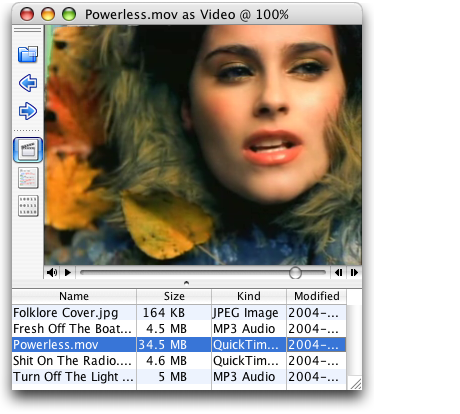
Task: Close the Powerless.mov window
Action: pos(27,14)
